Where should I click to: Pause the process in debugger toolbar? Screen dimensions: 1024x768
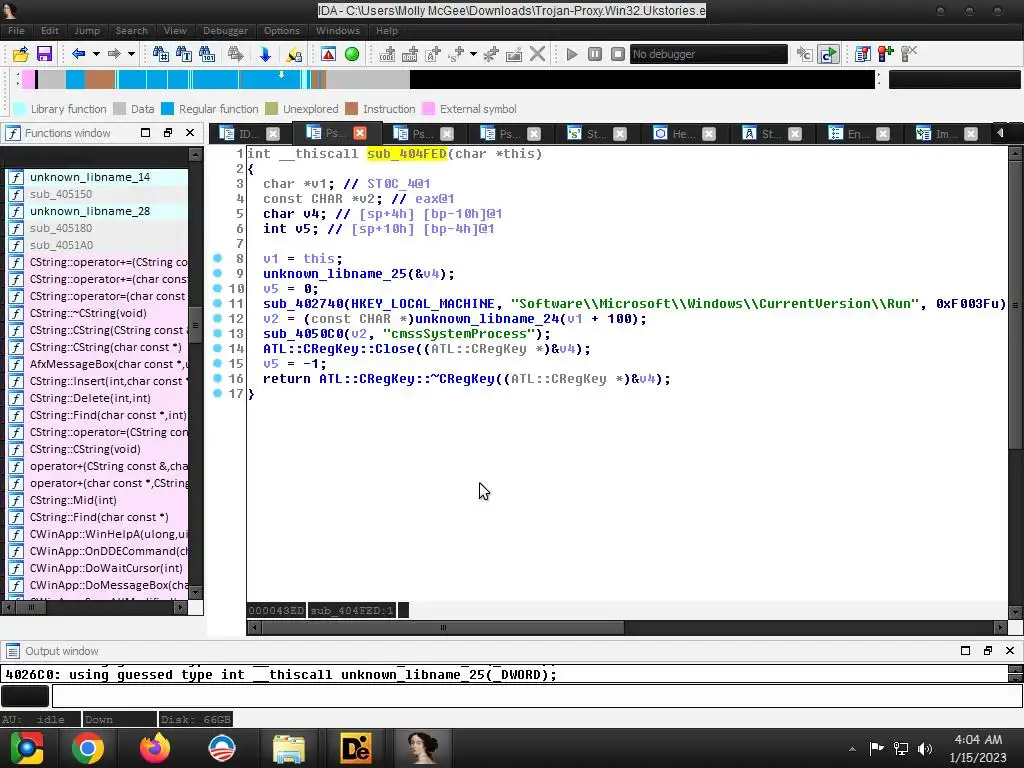pyautogui.click(x=595, y=54)
